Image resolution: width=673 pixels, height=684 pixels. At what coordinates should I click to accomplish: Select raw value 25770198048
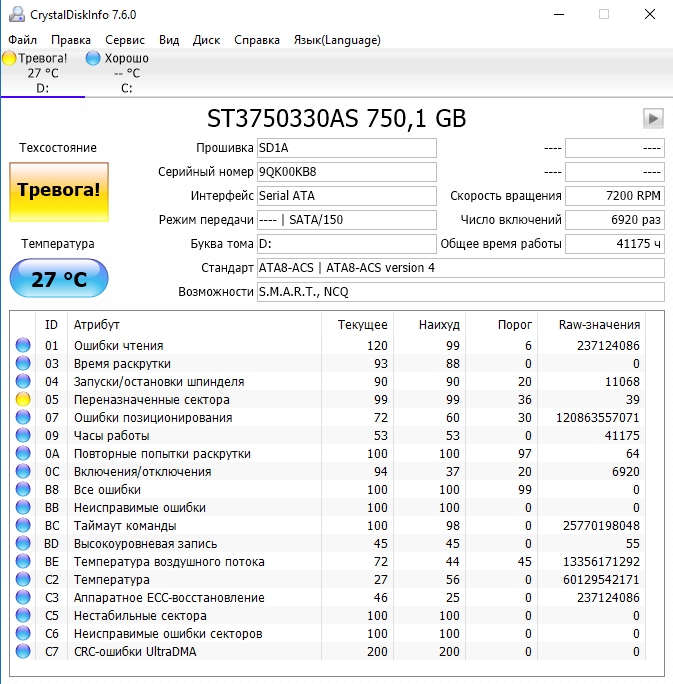point(601,526)
